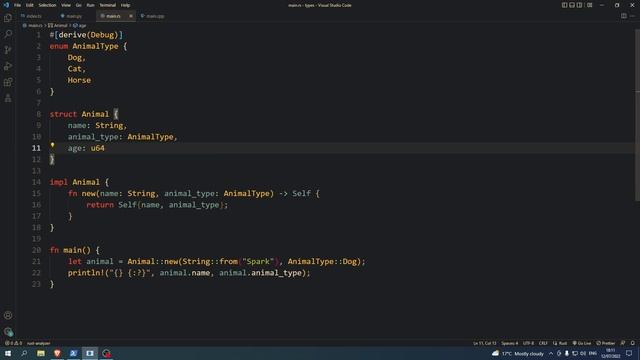Switch to the first editor tab
The image size is (640, 360).
pyautogui.click(x=34, y=16)
